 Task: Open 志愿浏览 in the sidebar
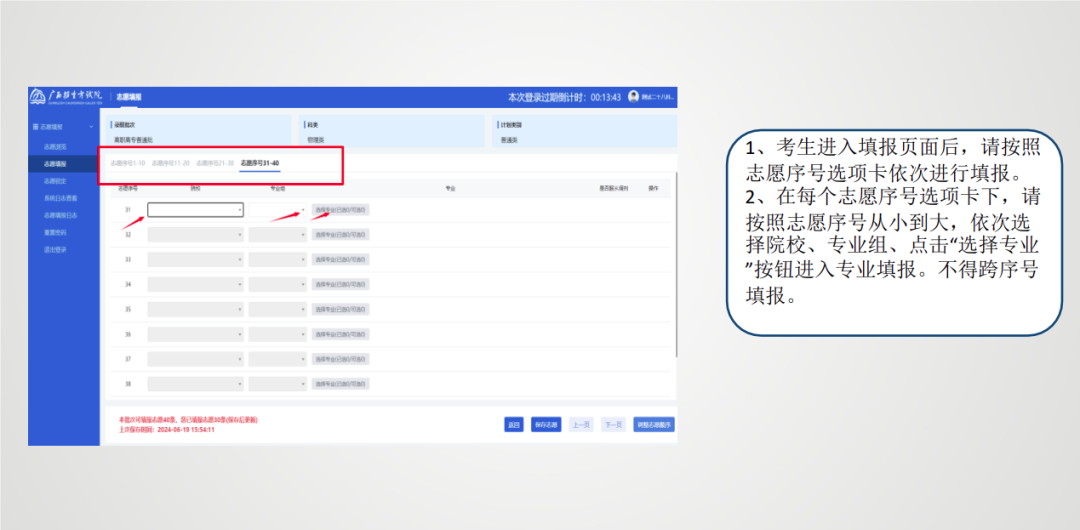55,146
